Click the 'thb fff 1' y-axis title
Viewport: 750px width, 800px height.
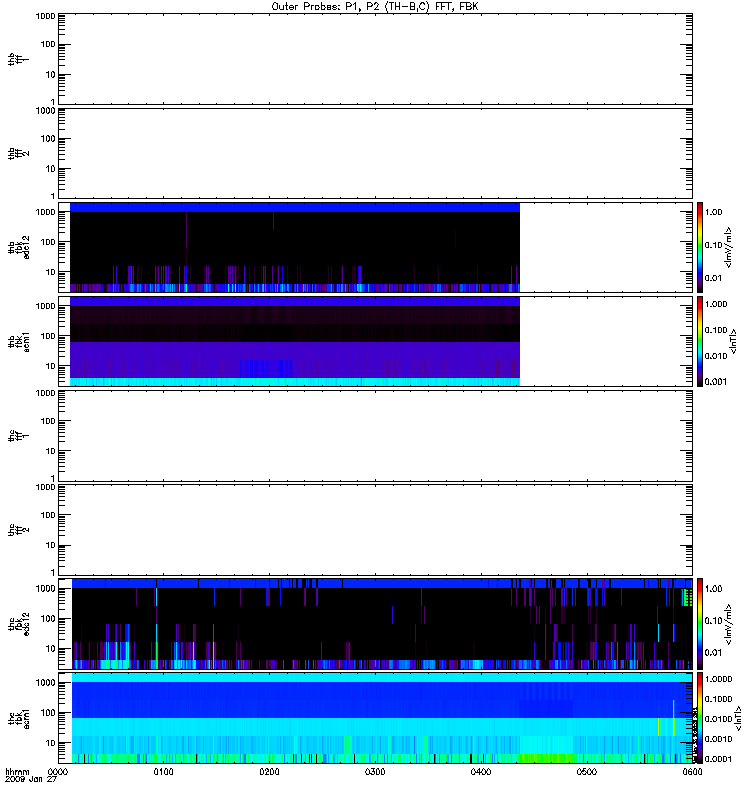tap(18, 59)
